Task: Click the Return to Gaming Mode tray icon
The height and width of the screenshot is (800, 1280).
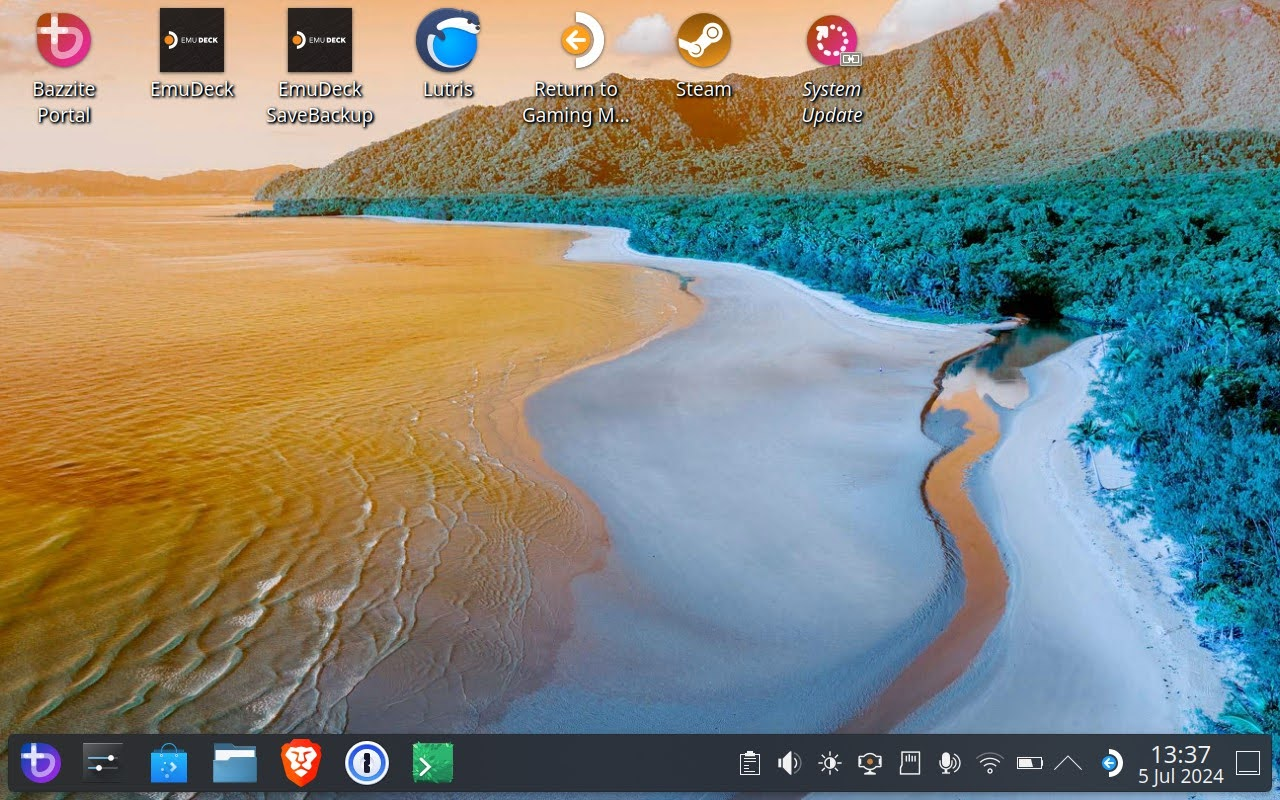Action: [x=1110, y=764]
